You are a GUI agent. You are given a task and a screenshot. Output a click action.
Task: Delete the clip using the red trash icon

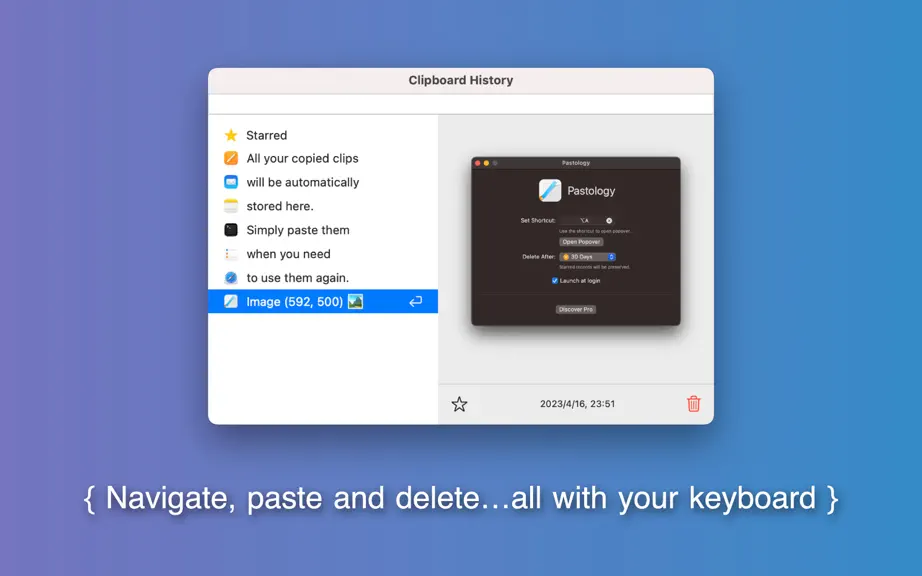pyautogui.click(x=694, y=404)
